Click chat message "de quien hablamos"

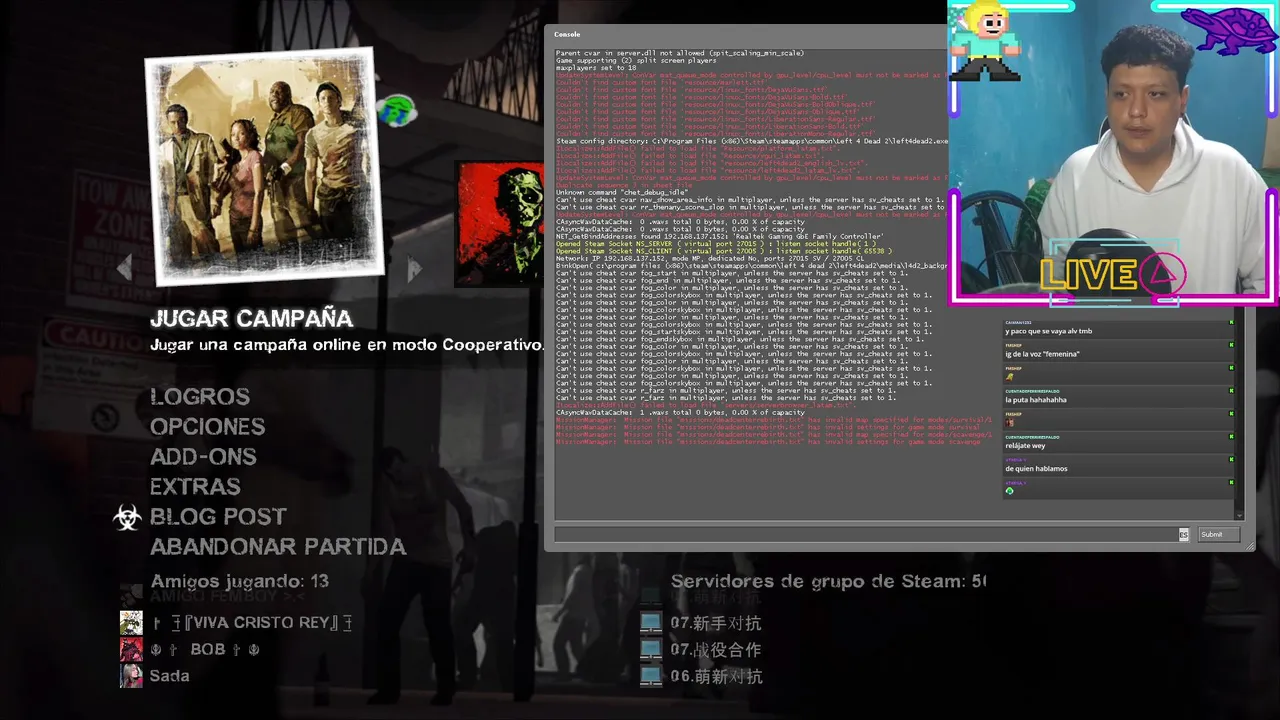click(x=1036, y=469)
